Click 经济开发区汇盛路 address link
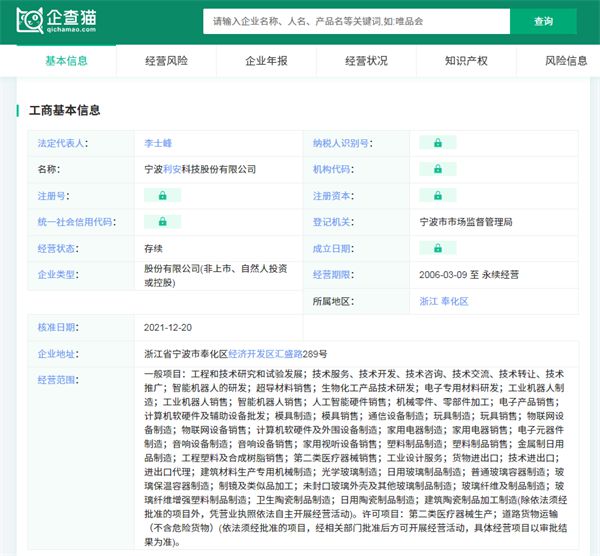The width and height of the screenshot is (600, 556). (x=267, y=353)
